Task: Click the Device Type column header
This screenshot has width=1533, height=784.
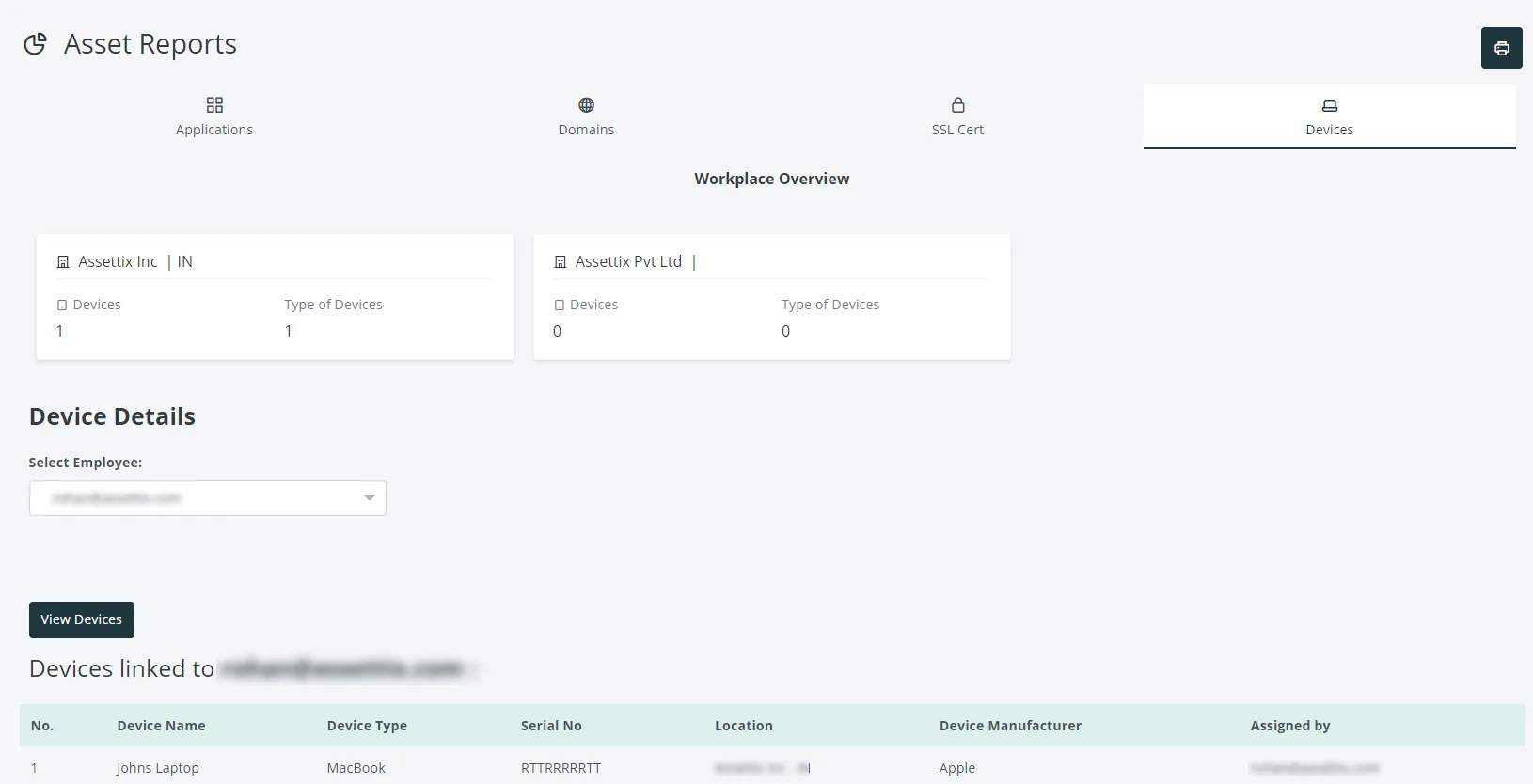Action: pyautogui.click(x=367, y=726)
